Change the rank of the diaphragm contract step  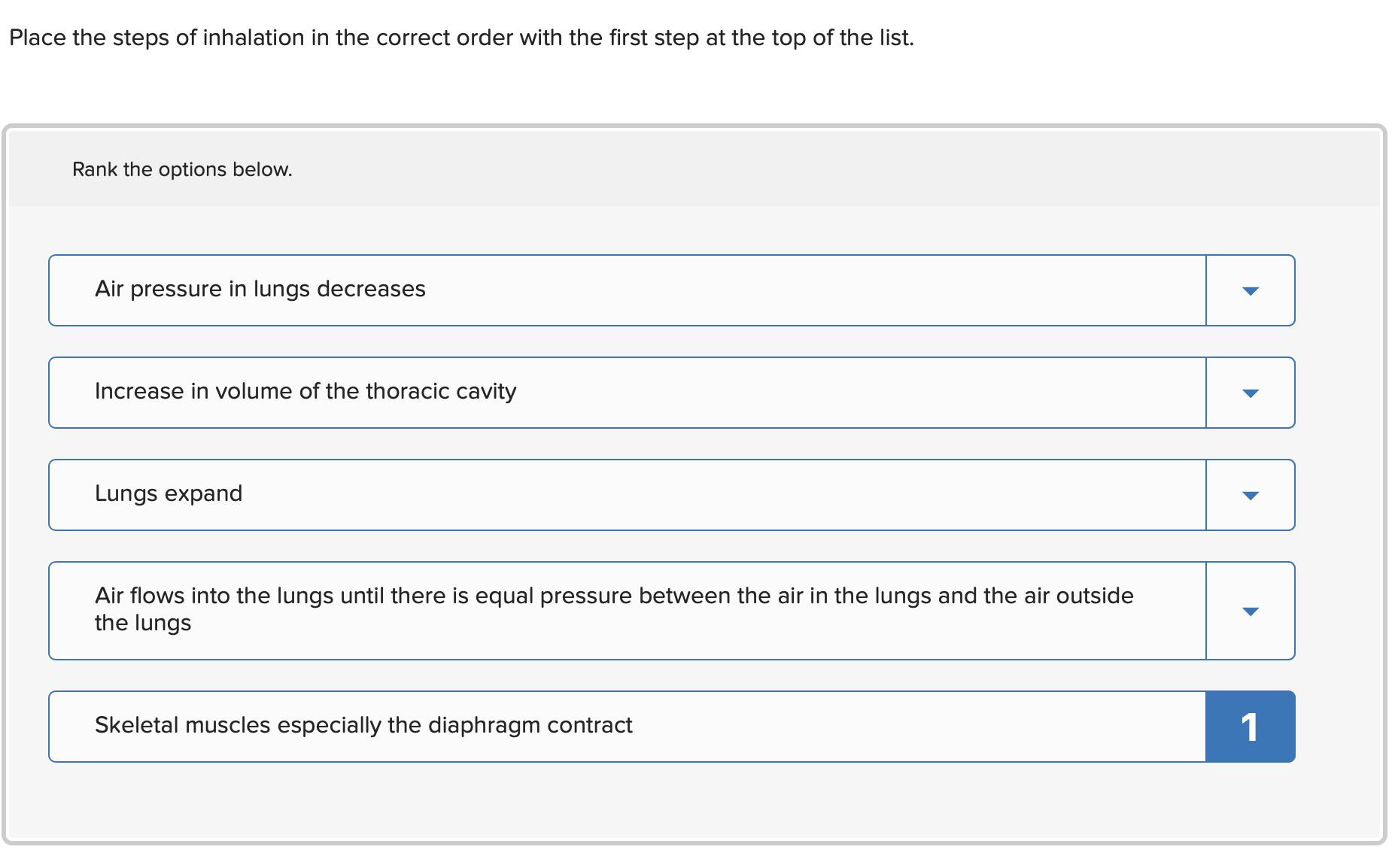(1250, 727)
